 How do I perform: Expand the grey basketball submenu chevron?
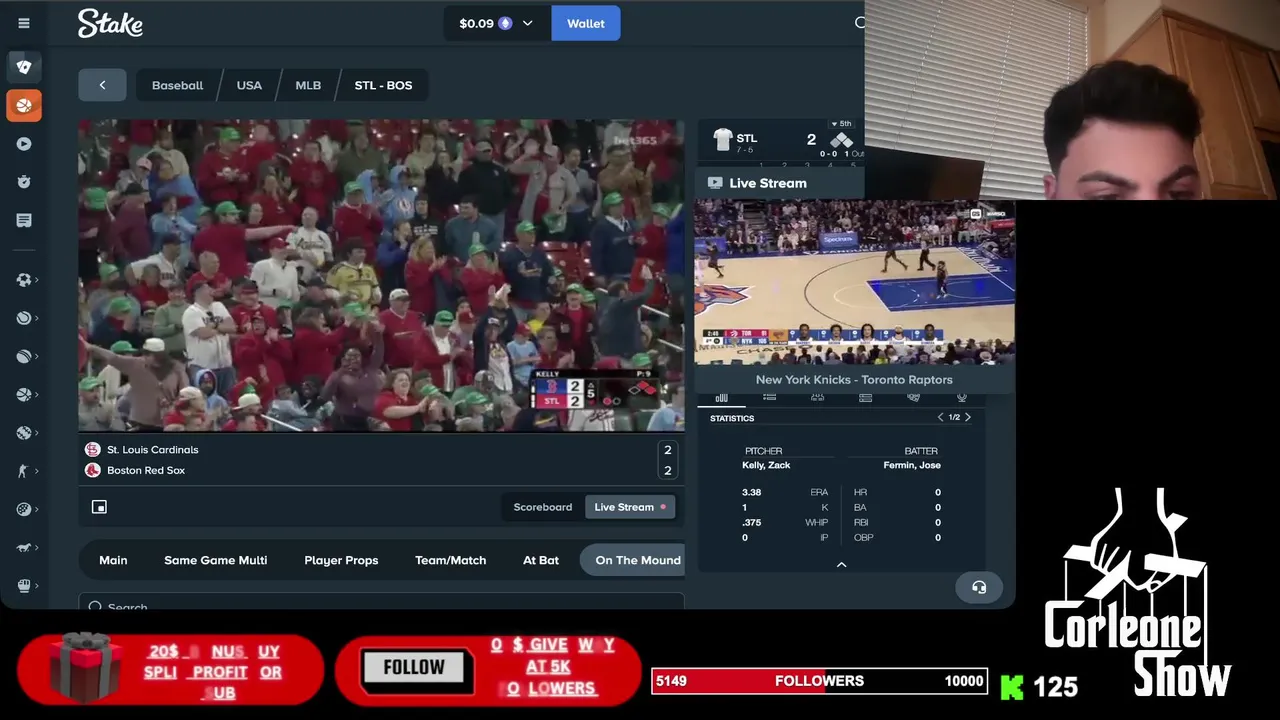(37, 395)
